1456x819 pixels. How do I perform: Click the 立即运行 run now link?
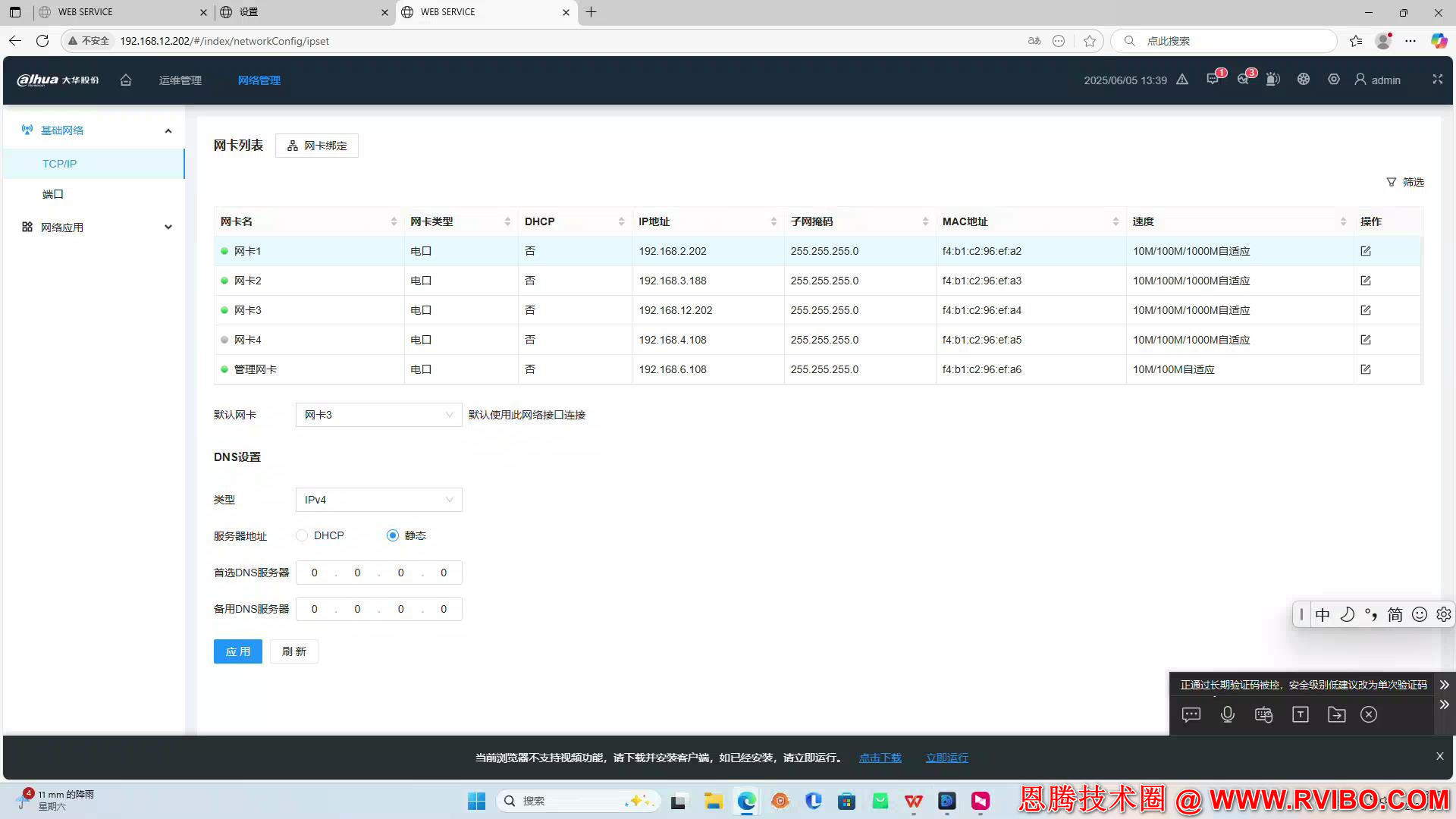coord(946,758)
